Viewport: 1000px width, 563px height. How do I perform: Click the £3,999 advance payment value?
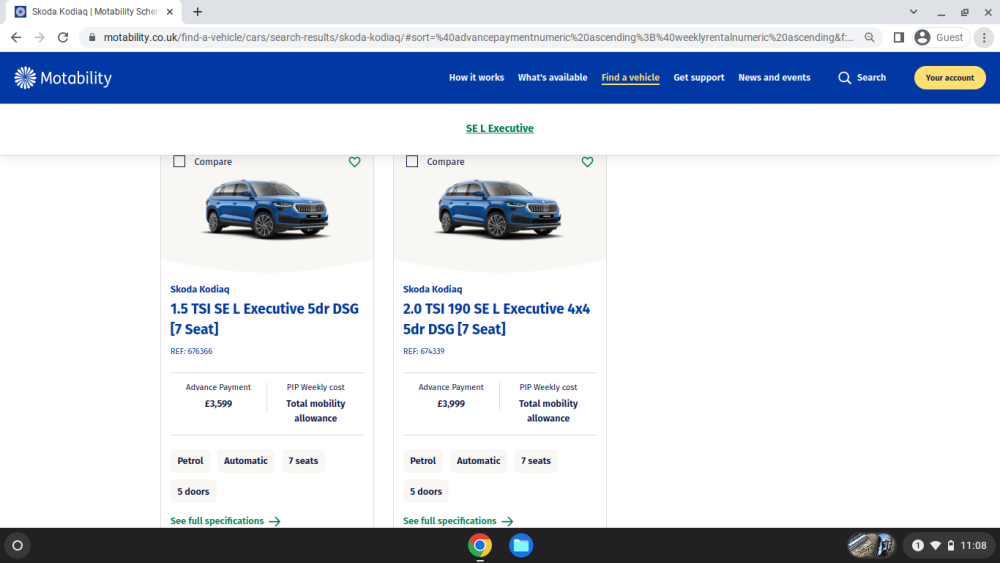click(x=451, y=404)
